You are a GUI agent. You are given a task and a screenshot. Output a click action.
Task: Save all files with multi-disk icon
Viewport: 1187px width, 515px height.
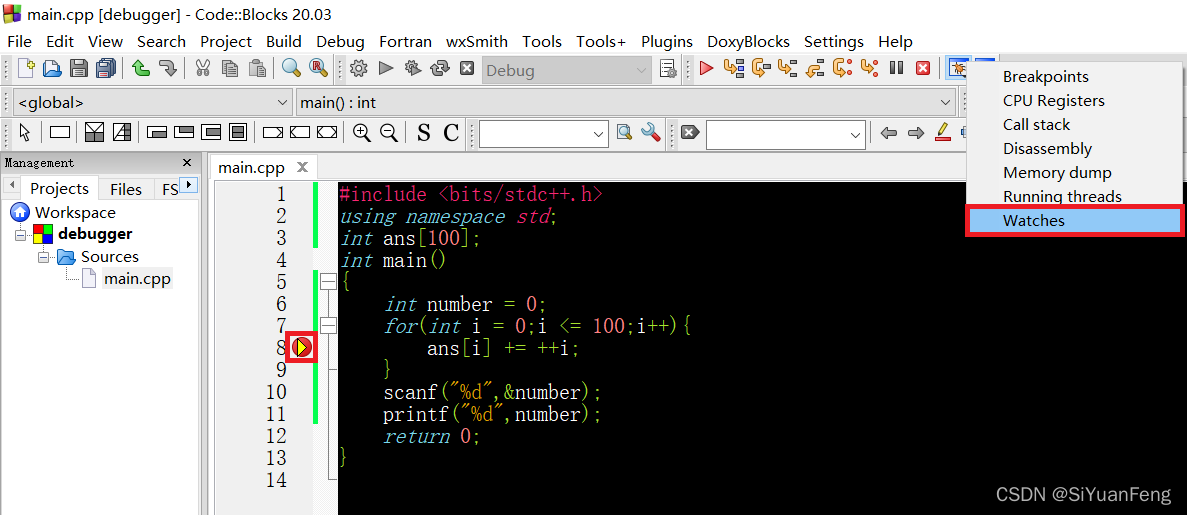106,69
